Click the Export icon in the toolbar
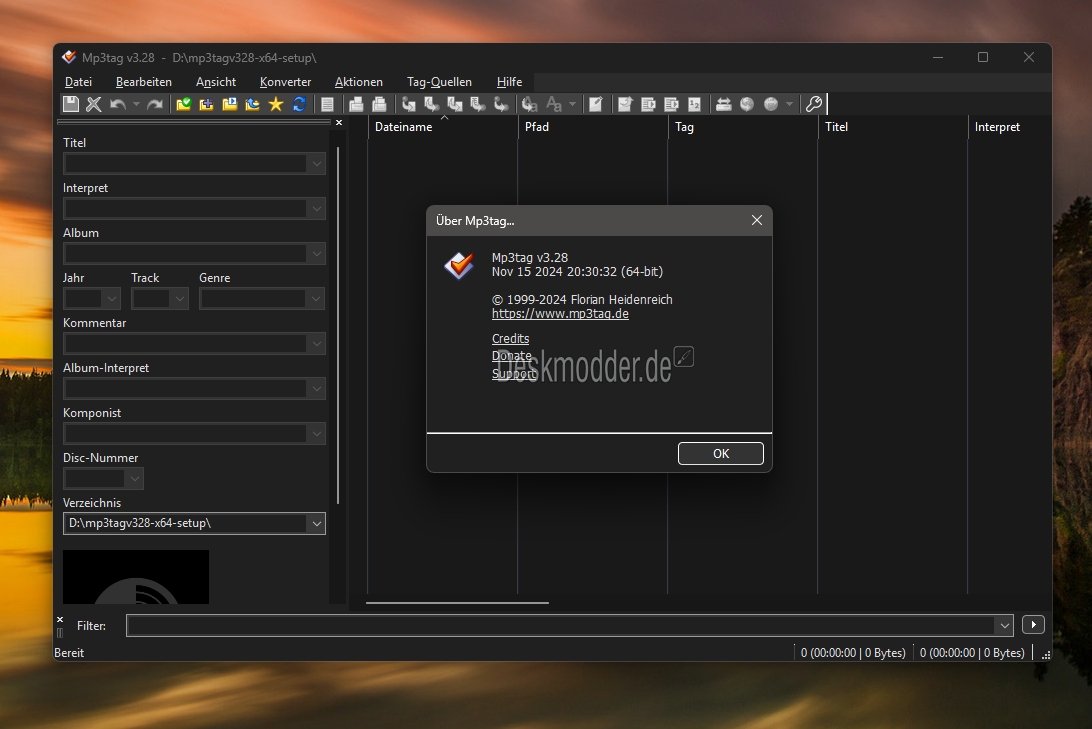Viewport: 1092px width, 729px height. (x=625, y=104)
